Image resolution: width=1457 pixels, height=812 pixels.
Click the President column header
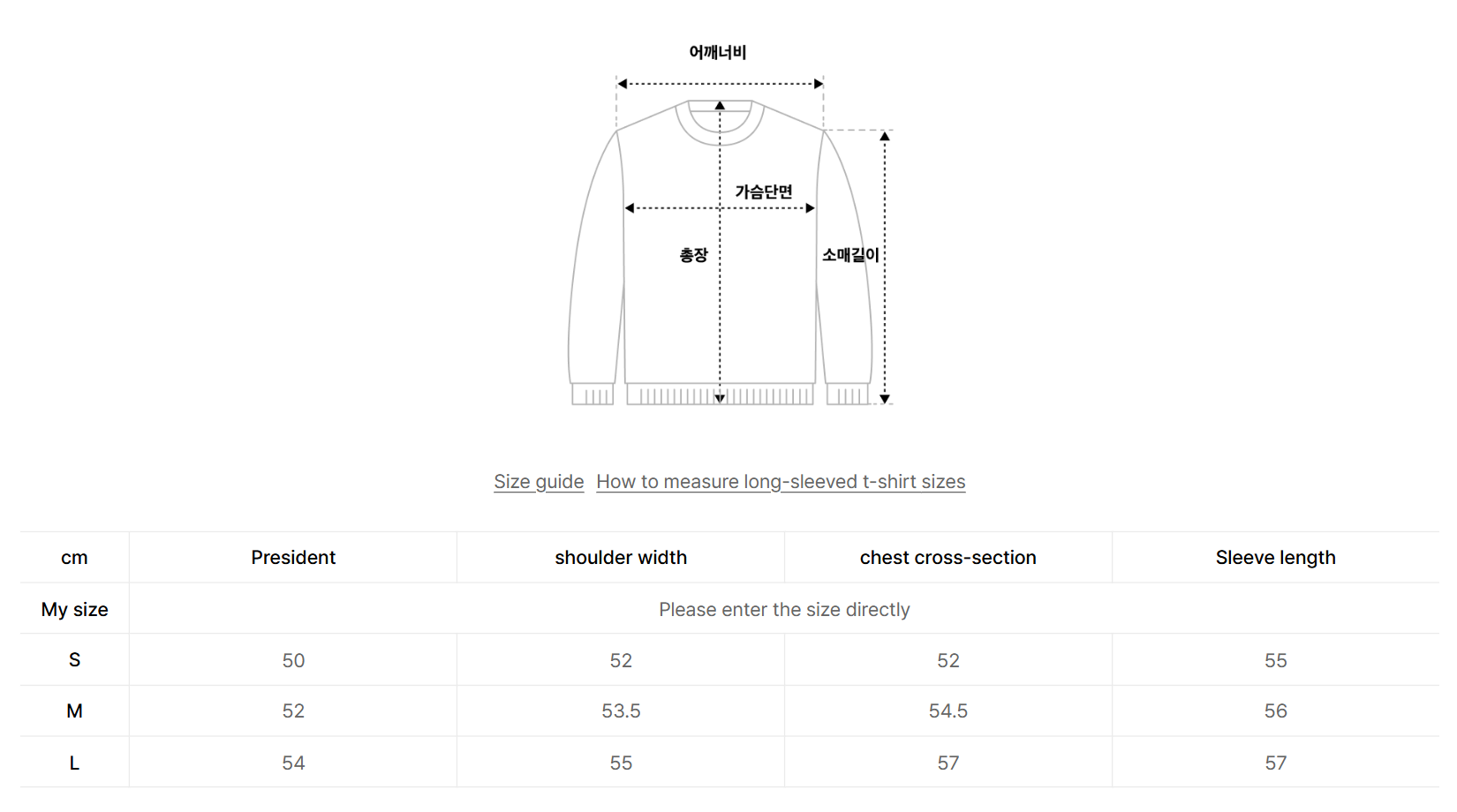tap(293, 558)
